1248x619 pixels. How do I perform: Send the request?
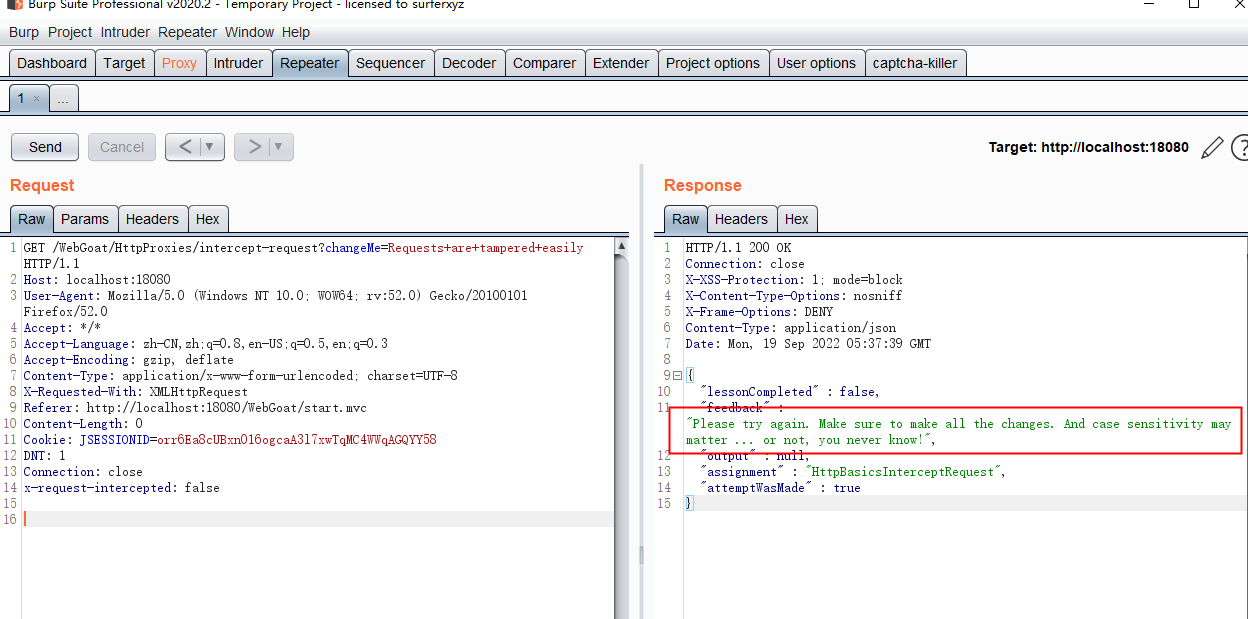tap(45, 147)
